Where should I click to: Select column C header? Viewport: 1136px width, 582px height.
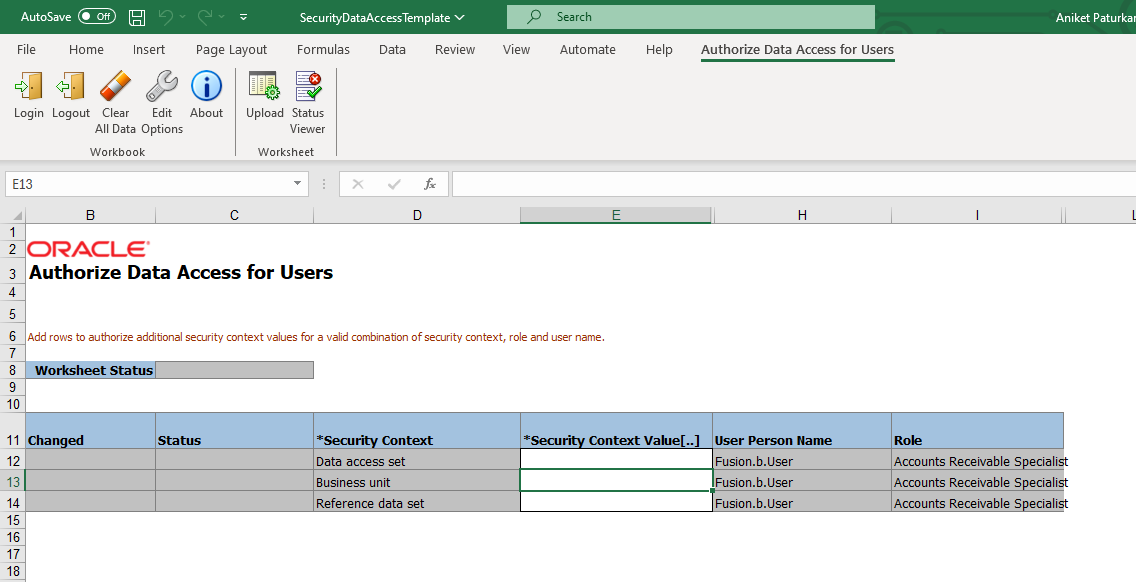234,215
